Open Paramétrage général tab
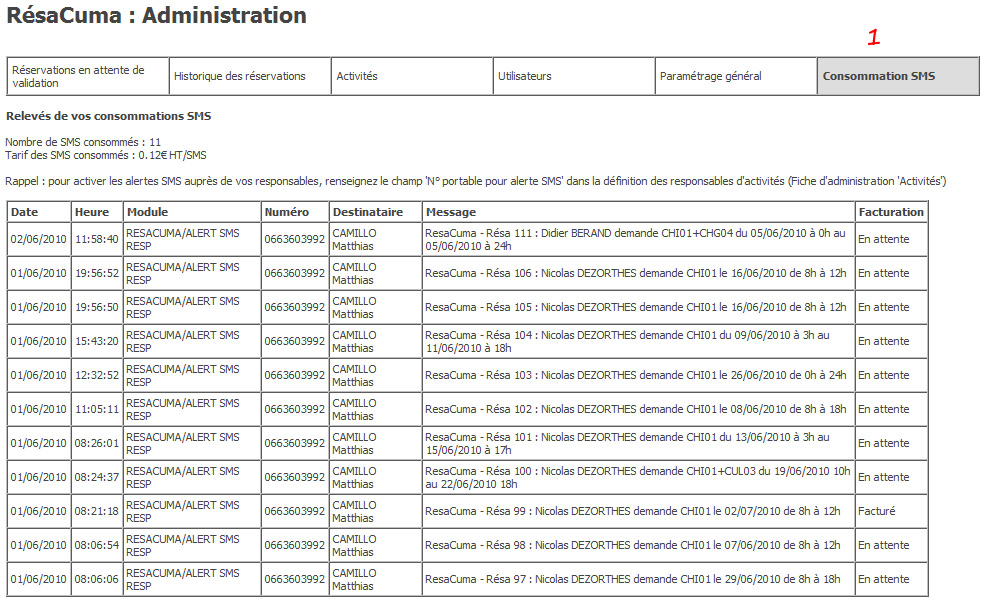This screenshot has height=602, width=985. [x=736, y=76]
